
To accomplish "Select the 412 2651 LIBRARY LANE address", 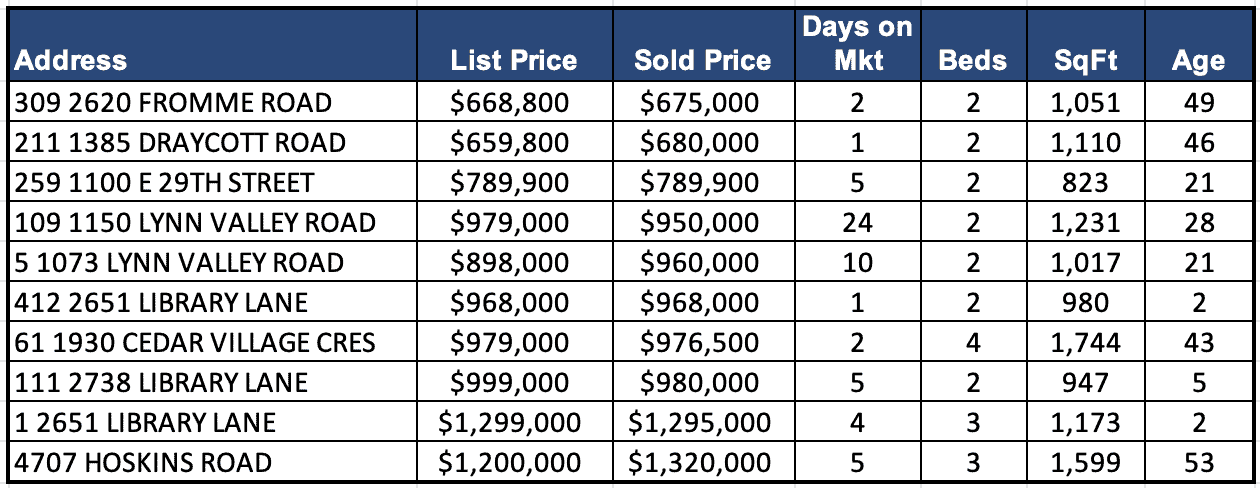I will 161,303.
